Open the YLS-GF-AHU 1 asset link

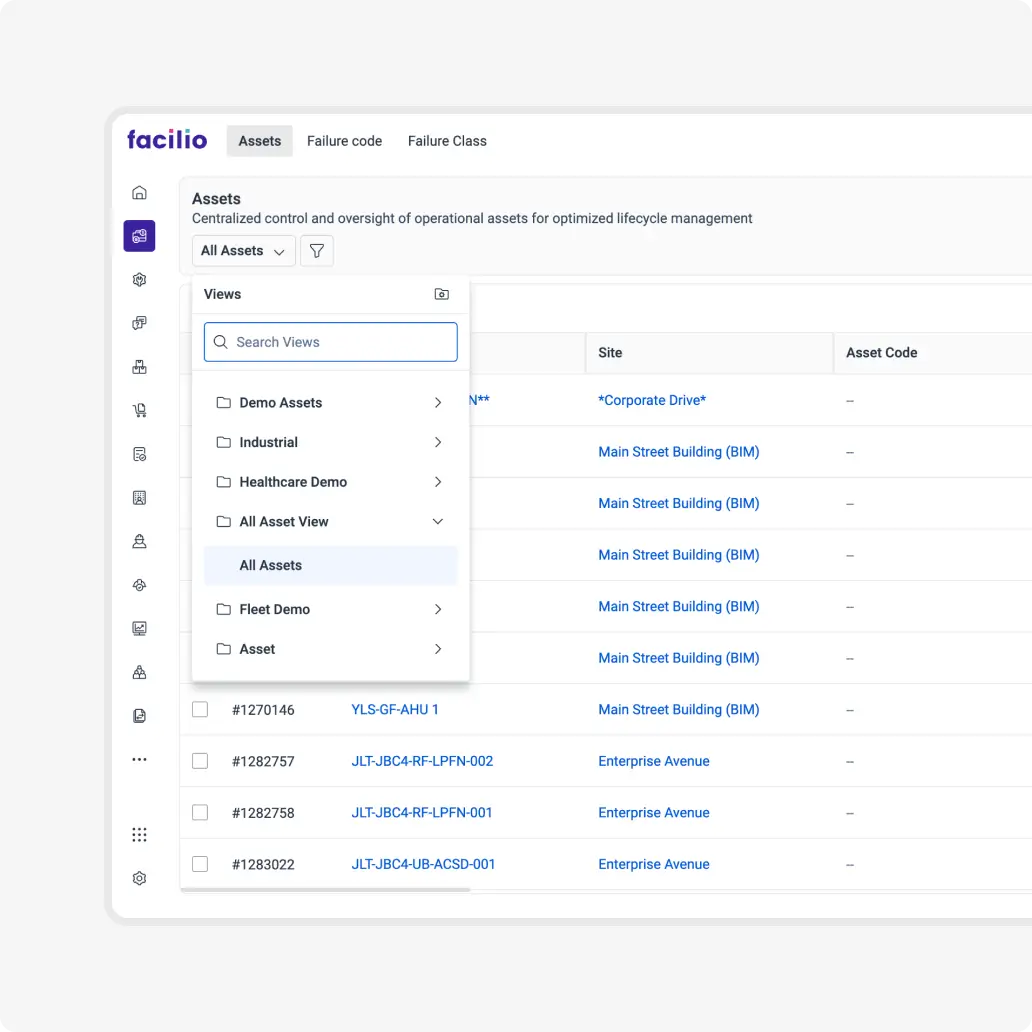pyautogui.click(x=396, y=709)
